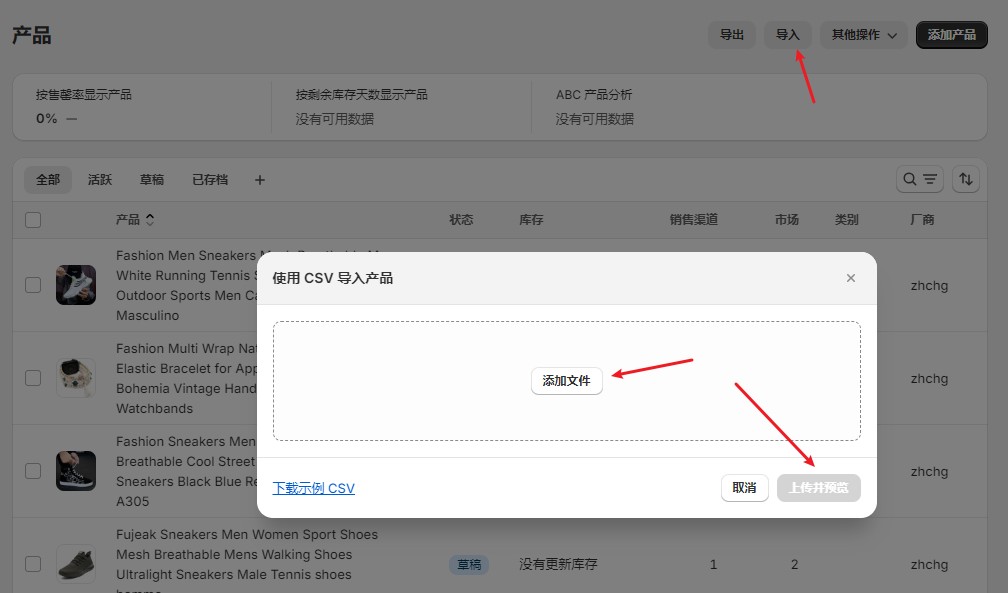Click the 销售渠道 column header
Viewport: 1008px width, 593px height.
[x=694, y=219]
